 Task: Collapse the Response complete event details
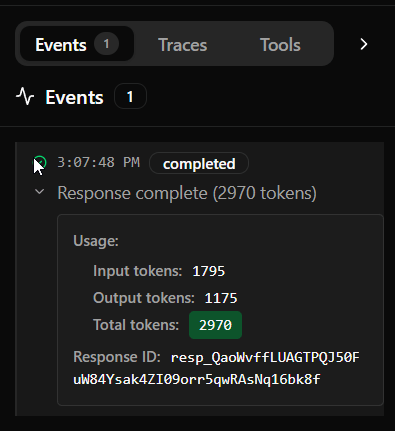pos(40,192)
